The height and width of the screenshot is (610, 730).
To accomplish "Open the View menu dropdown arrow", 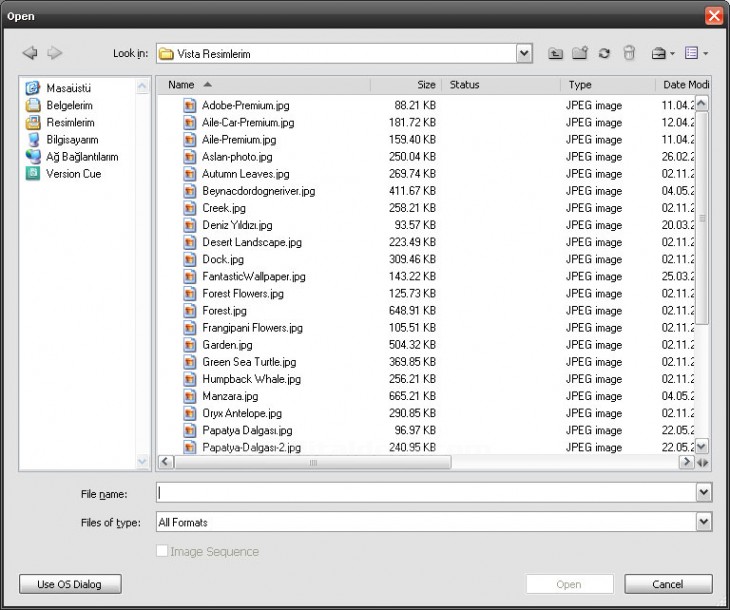I will tap(705, 54).
